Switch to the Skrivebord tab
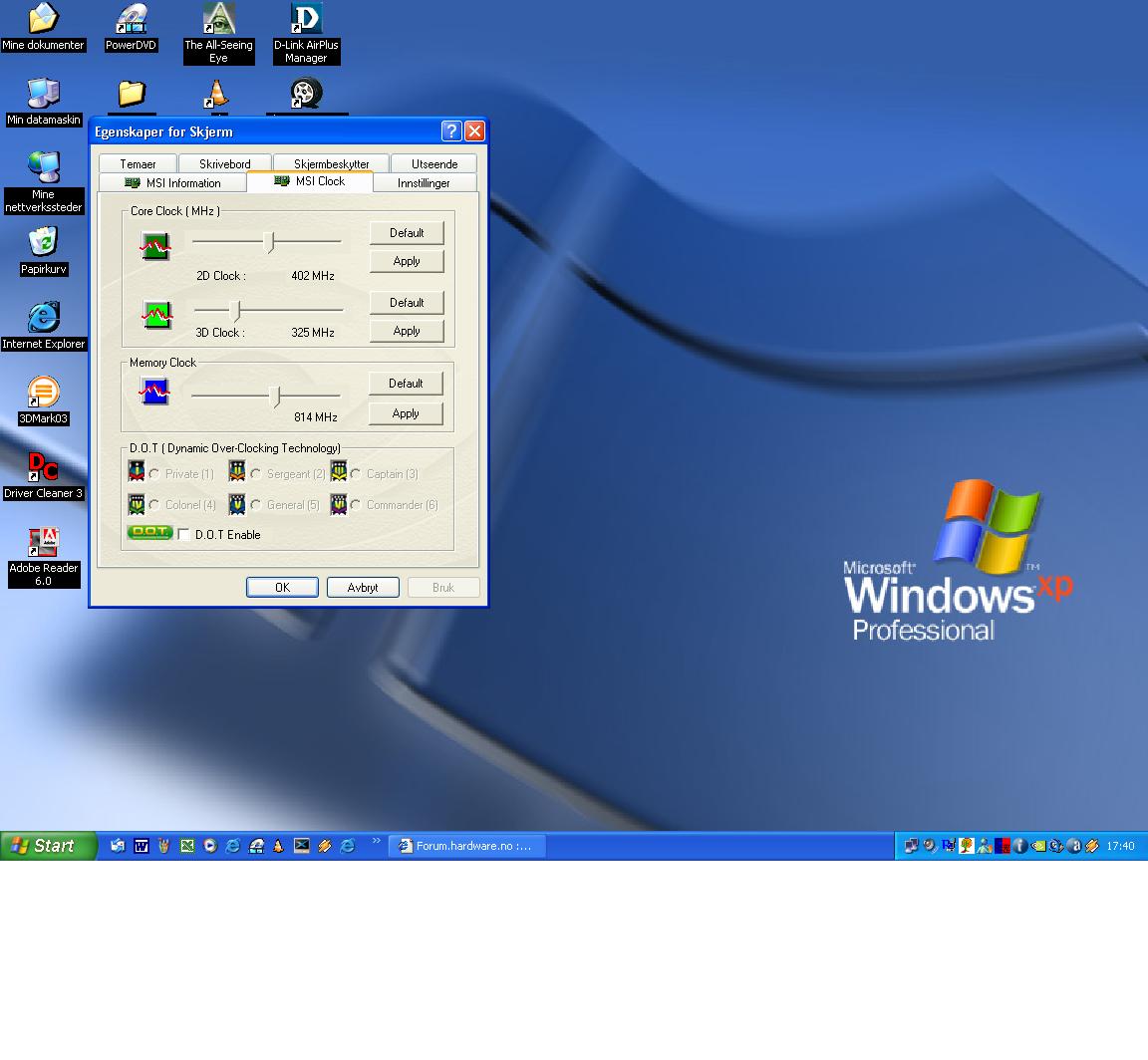 (x=225, y=164)
